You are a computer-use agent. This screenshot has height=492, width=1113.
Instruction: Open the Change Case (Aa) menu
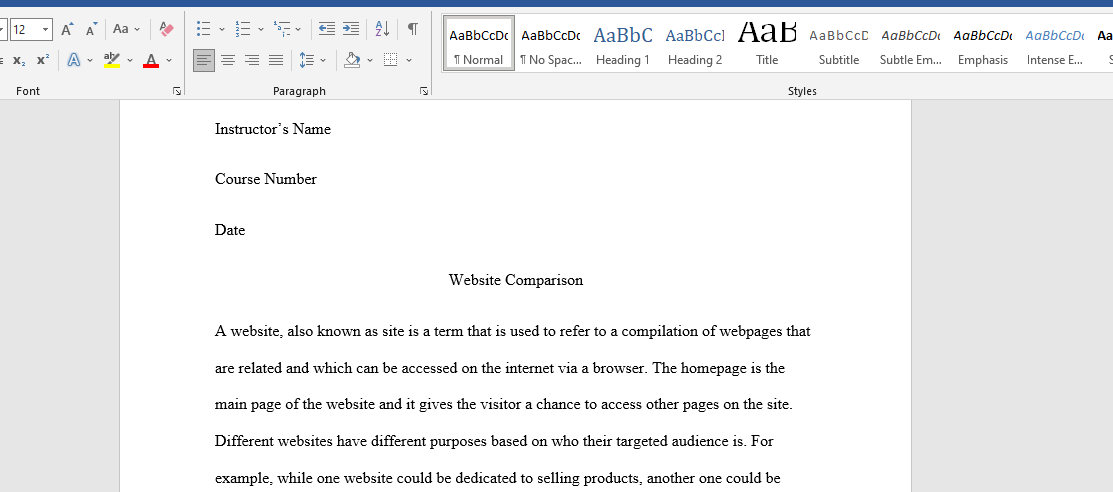(x=126, y=30)
